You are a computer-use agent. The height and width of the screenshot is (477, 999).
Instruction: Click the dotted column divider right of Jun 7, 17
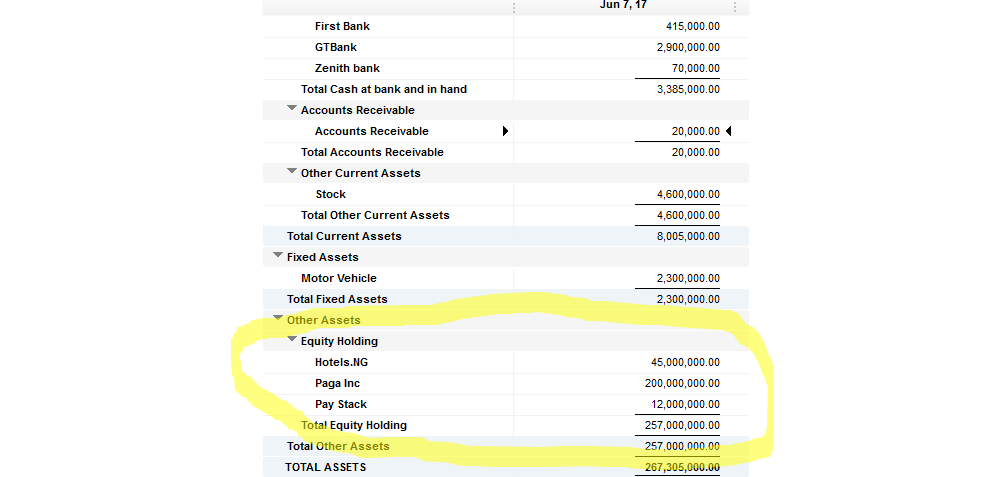[735, 7]
